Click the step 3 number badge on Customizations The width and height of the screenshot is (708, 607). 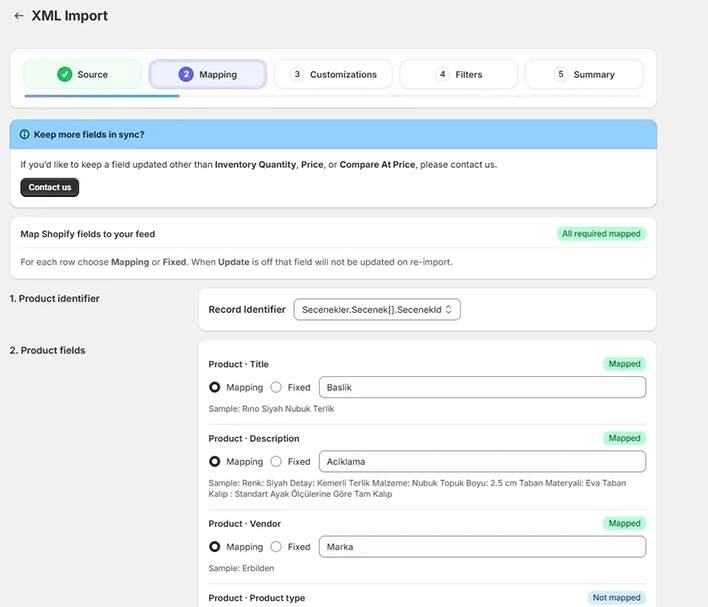(x=297, y=74)
